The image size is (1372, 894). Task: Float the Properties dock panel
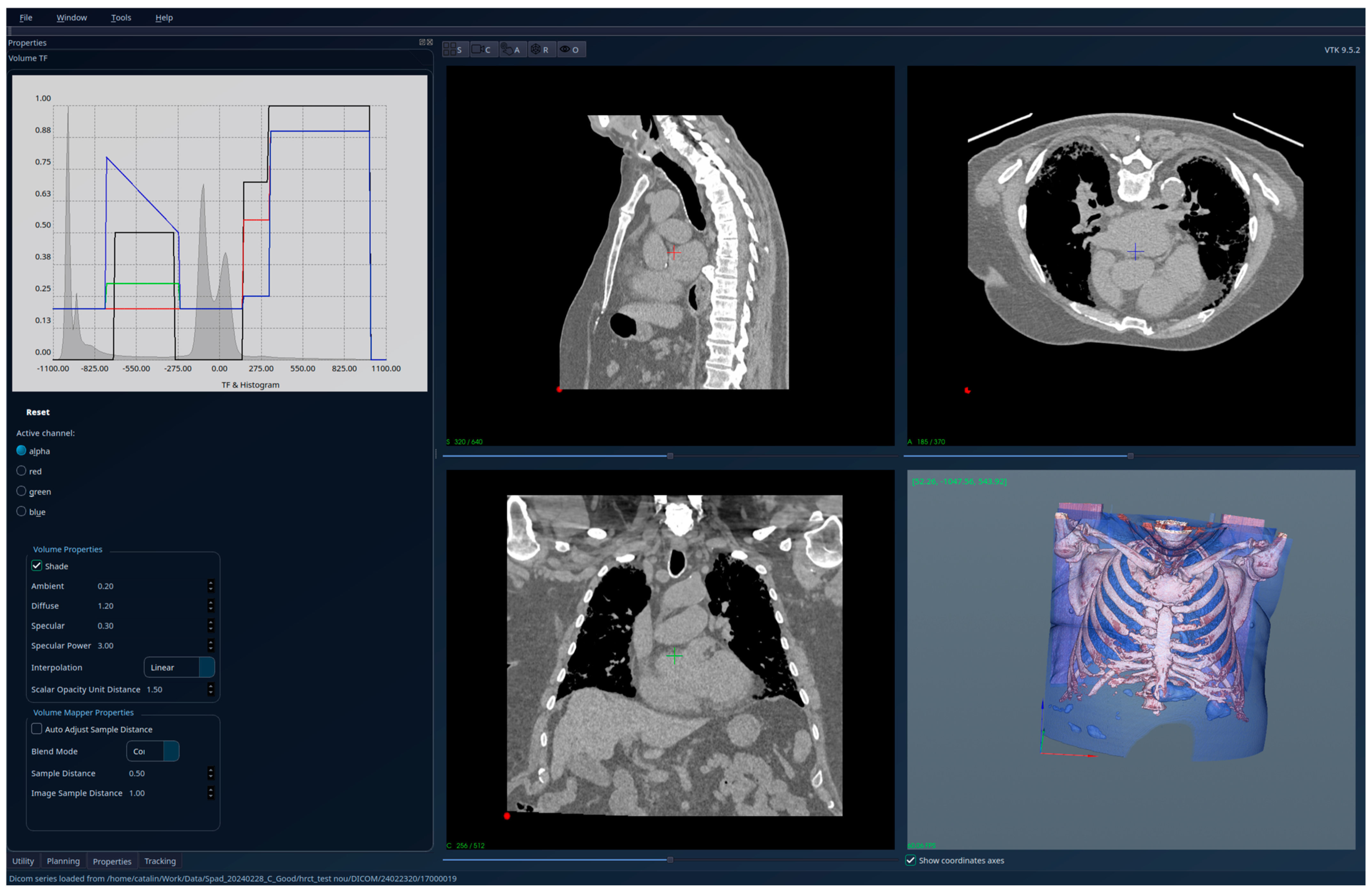422,42
